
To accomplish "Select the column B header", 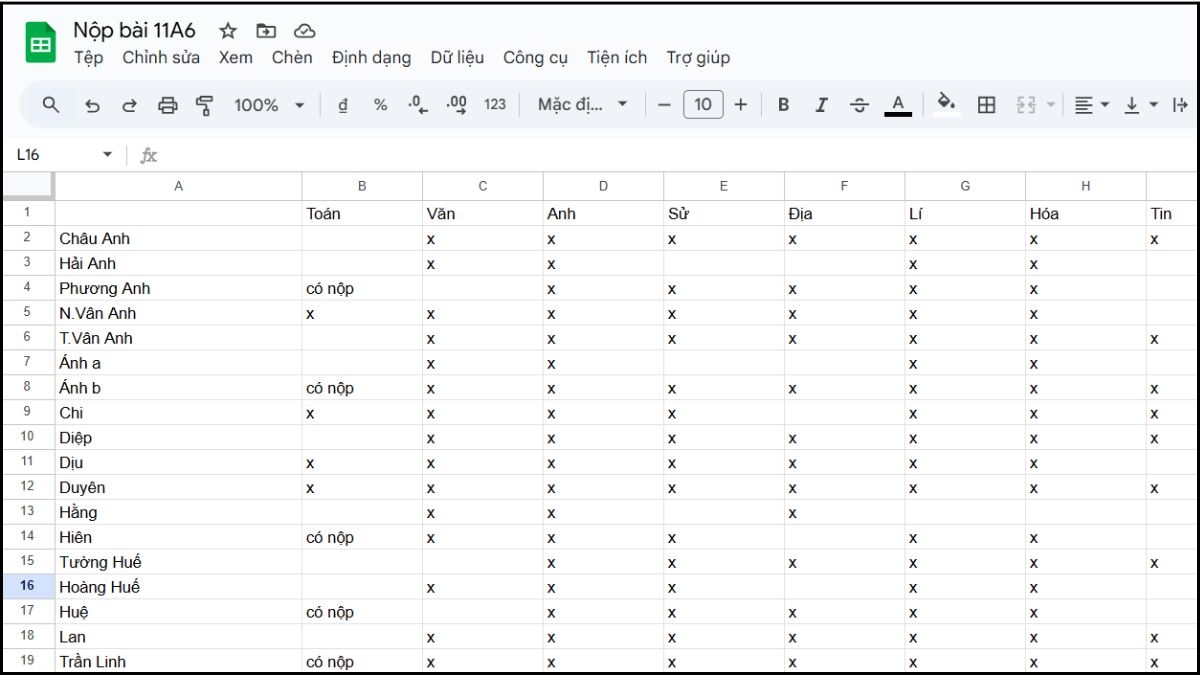I will [362, 185].
